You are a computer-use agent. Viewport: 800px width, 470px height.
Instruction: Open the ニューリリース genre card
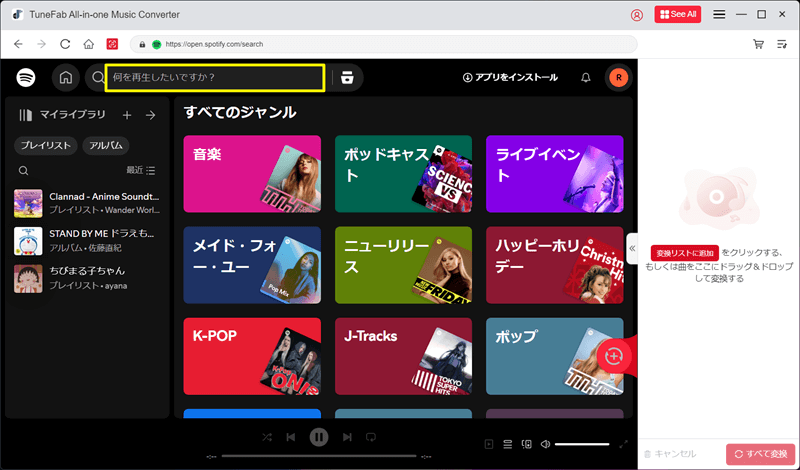click(x=404, y=265)
